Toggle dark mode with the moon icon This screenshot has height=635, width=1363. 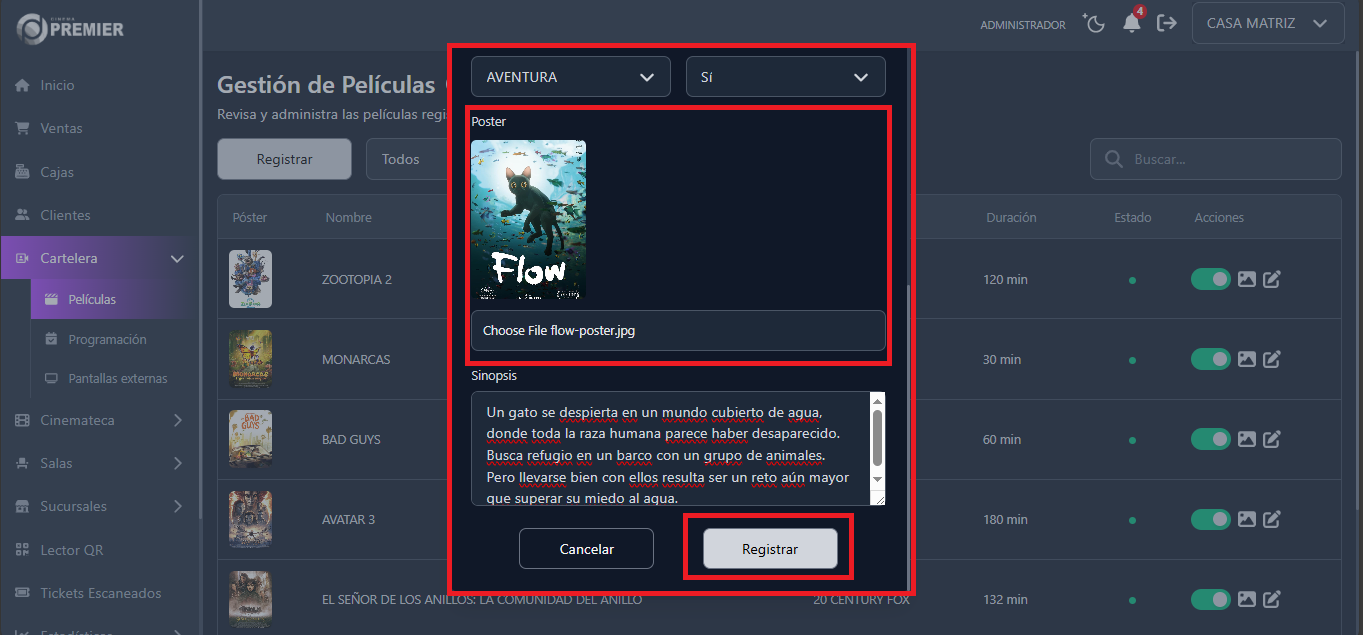(1093, 22)
